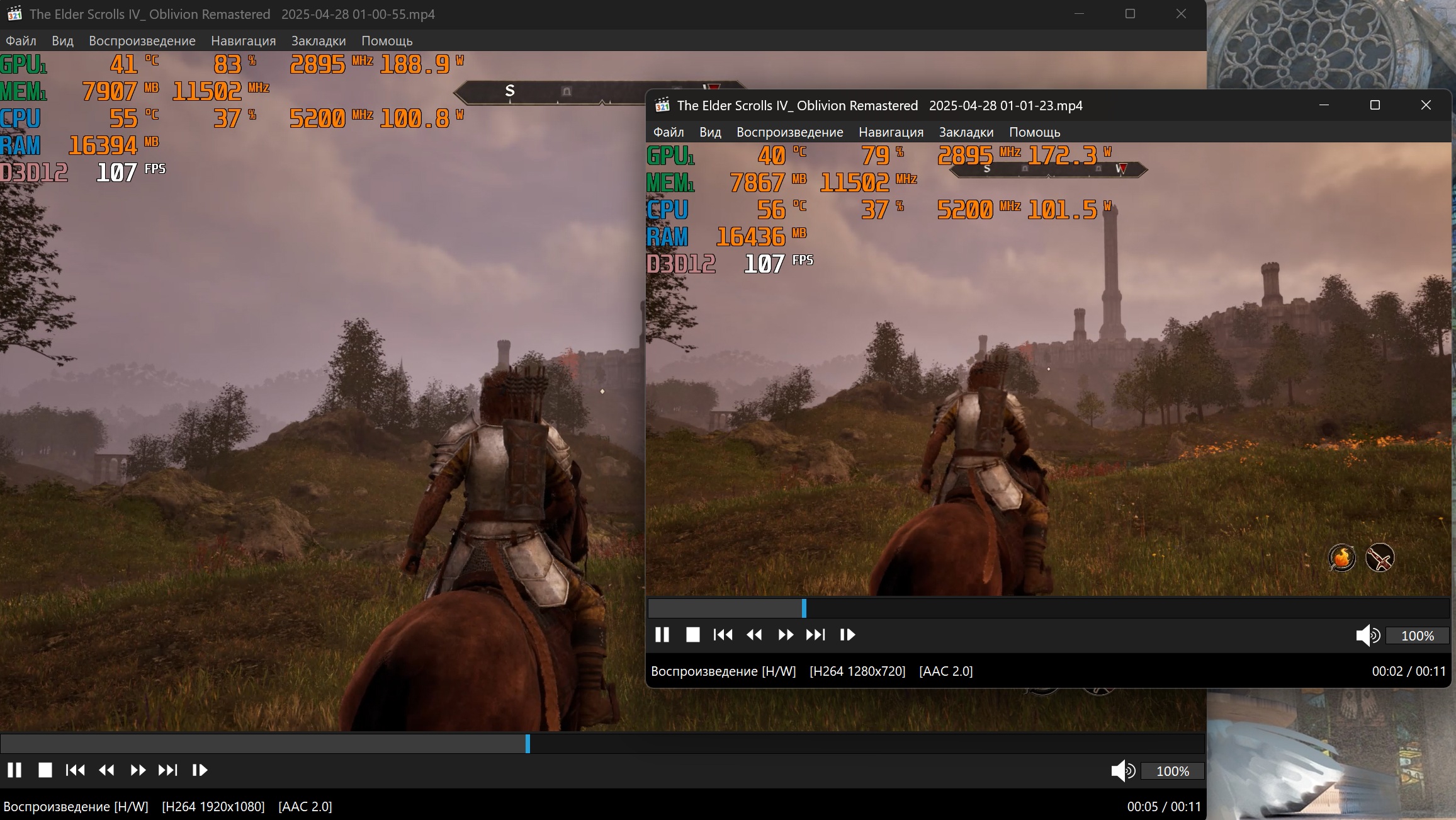
Task: Click [H264 1280x720] status text in front window
Action: [857, 671]
